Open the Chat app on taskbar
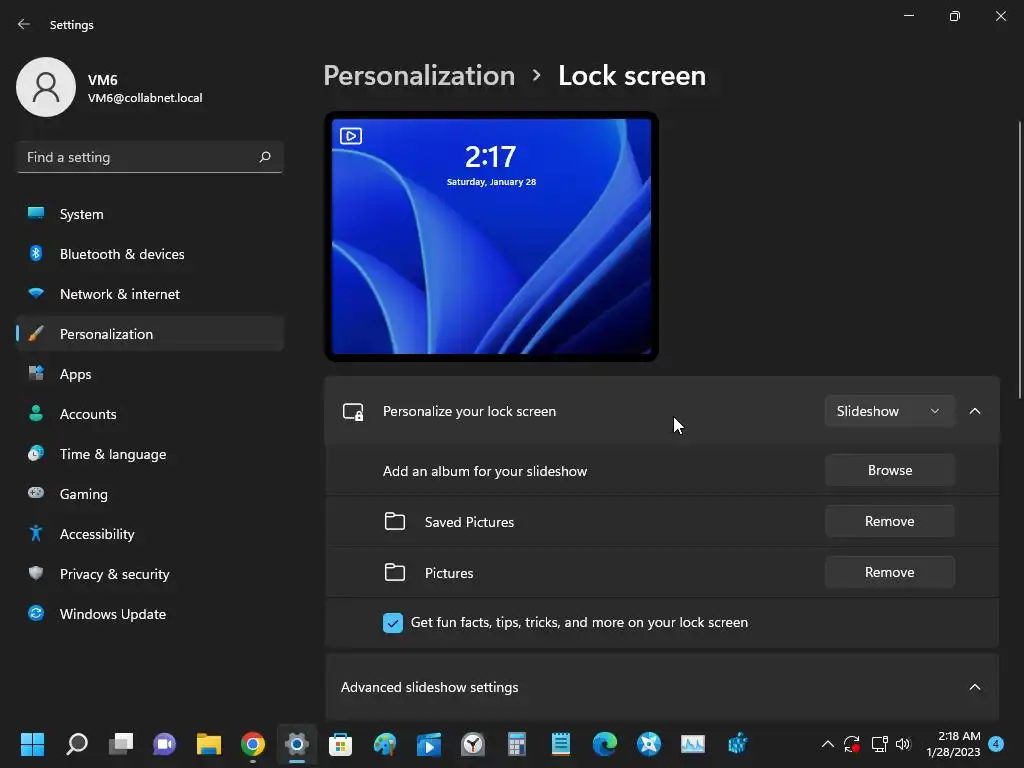 [165, 743]
